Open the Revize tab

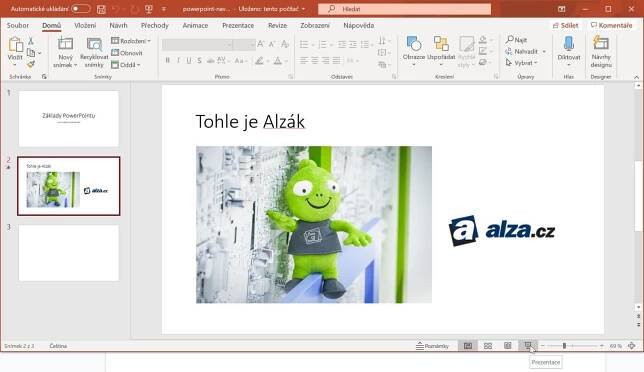click(277, 25)
